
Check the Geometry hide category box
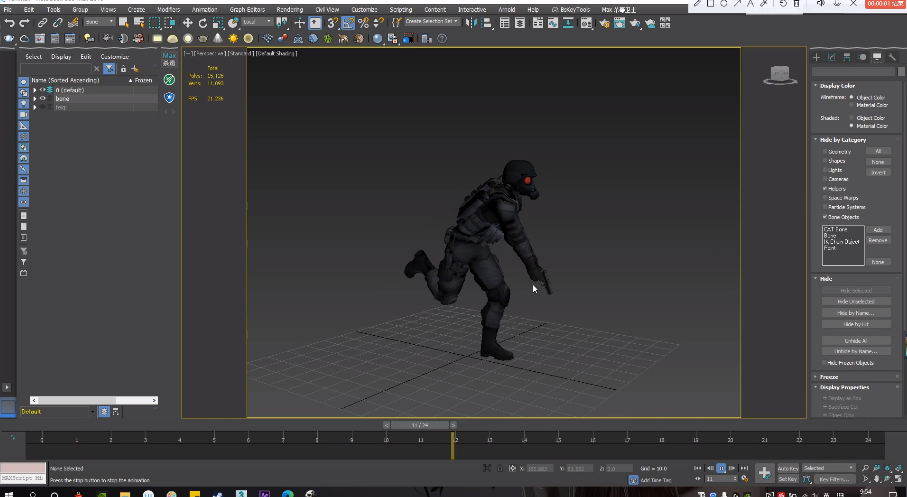(x=825, y=152)
